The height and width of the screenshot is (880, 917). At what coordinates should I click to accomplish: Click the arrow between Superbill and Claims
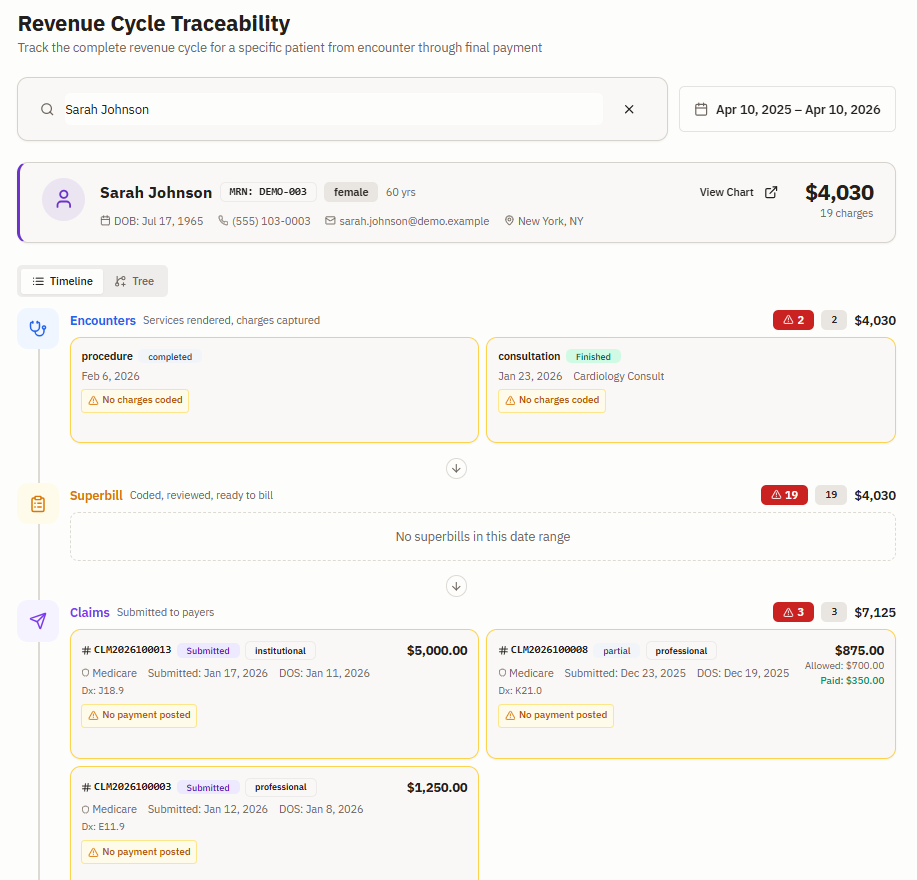456,586
